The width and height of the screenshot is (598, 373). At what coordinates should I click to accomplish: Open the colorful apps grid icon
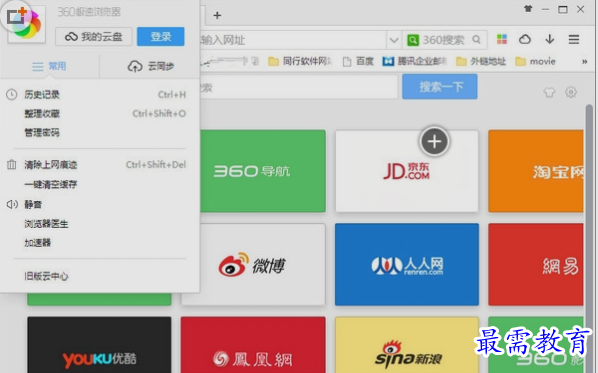(x=502, y=39)
